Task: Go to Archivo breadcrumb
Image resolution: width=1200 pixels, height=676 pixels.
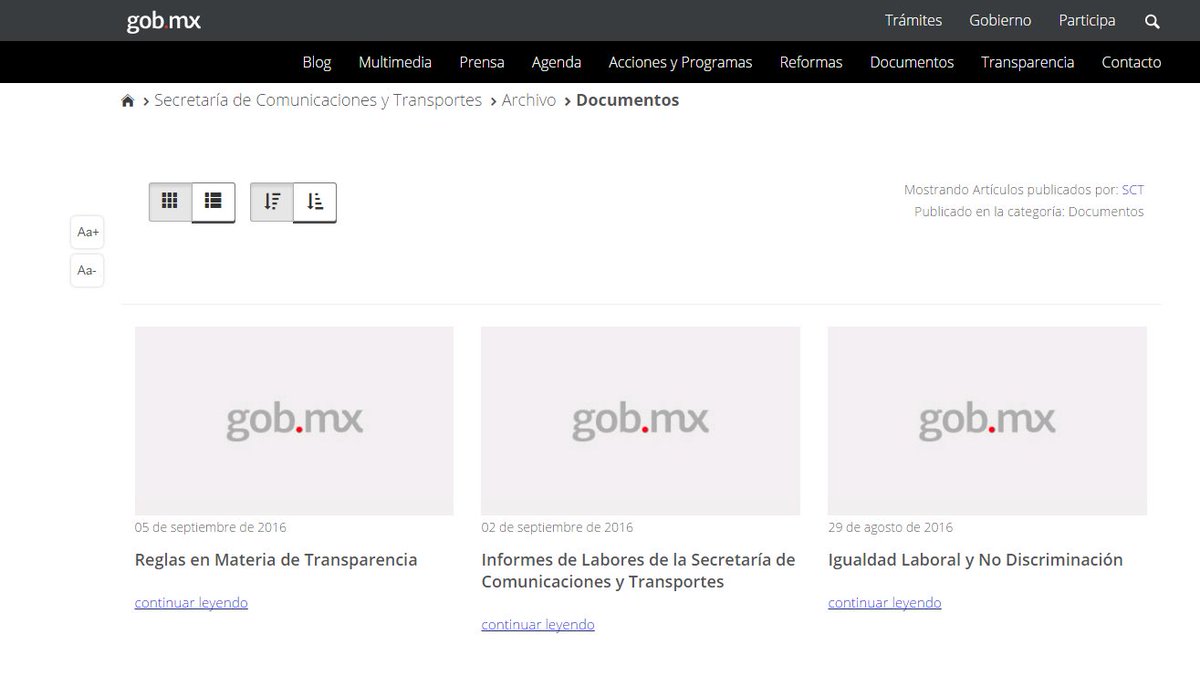Action: [529, 100]
